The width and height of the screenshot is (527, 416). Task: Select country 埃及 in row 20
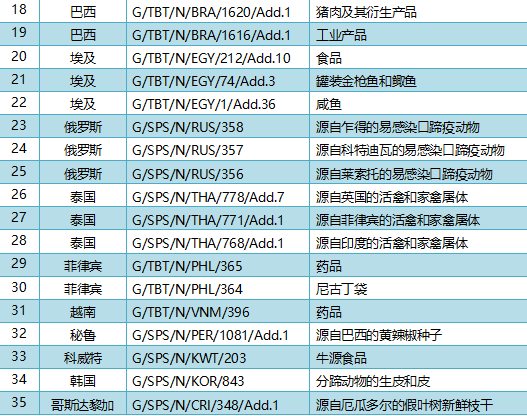(83, 58)
